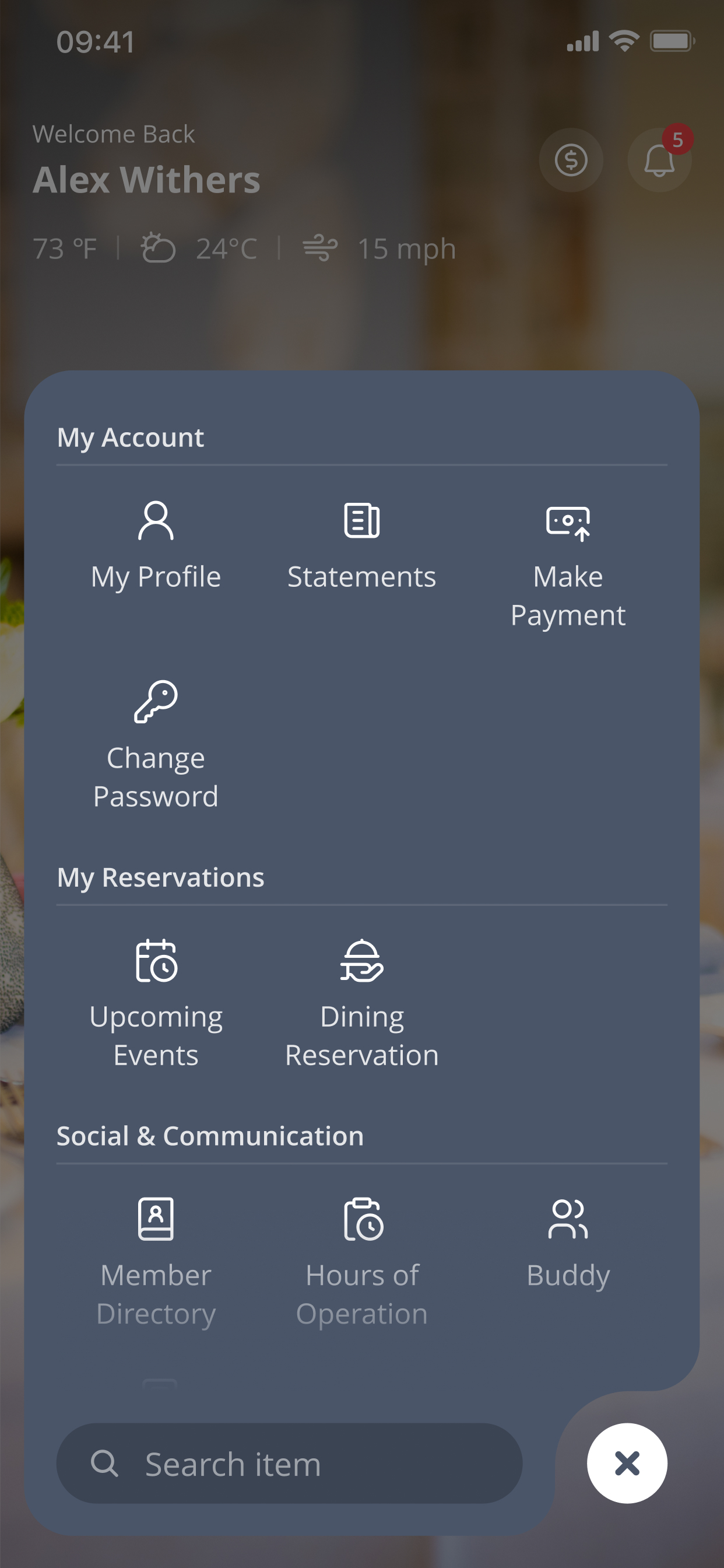Image resolution: width=724 pixels, height=1568 pixels.
Task: Select the My Account section header
Action: pos(131,437)
